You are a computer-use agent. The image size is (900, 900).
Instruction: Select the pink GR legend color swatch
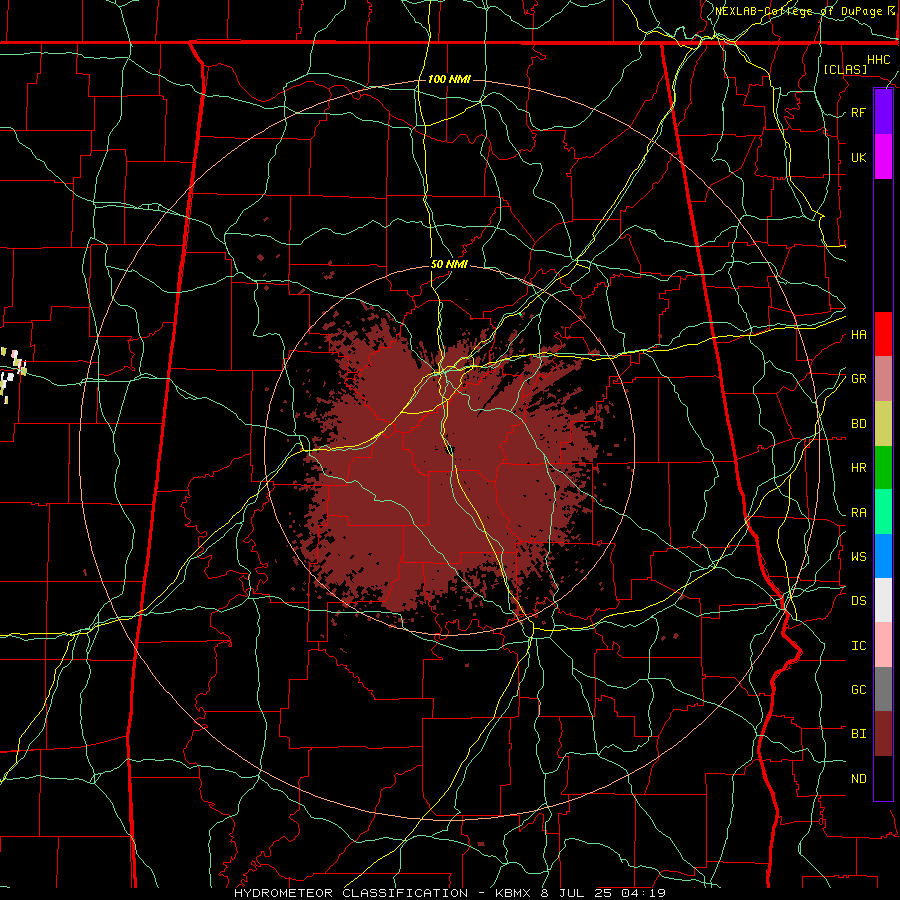coord(883,379)
